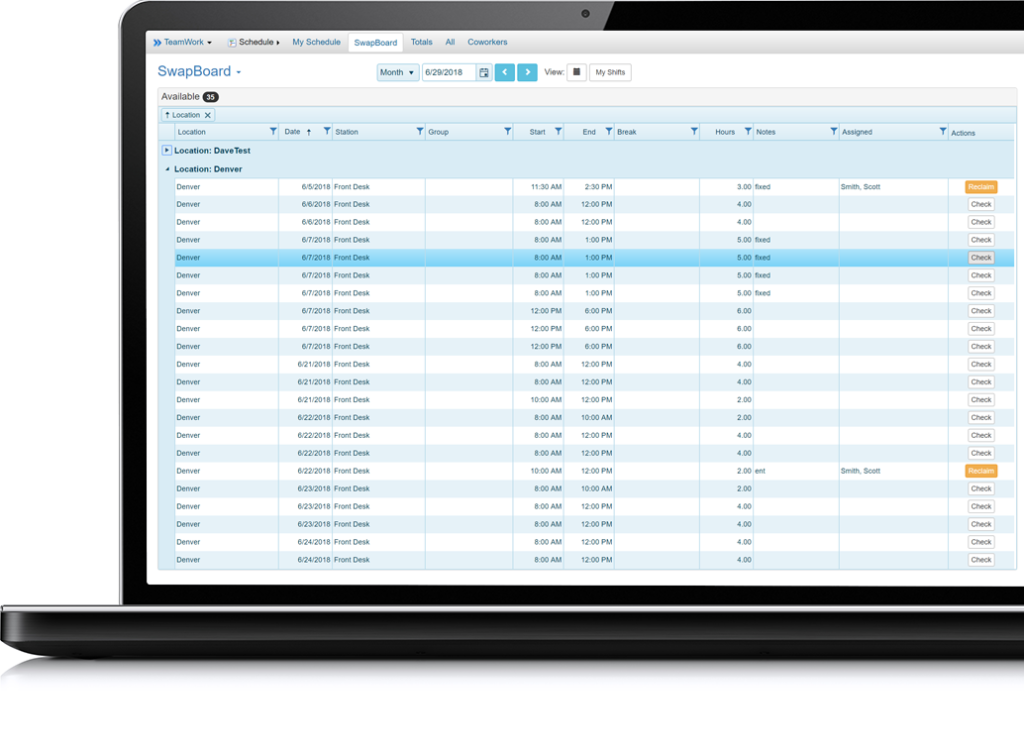The width and height of the screenshot is (1024, 752).
Task: Select 'Smith, Scott' in the 6/5/2018 row
Action: click(x=860, y=187)
